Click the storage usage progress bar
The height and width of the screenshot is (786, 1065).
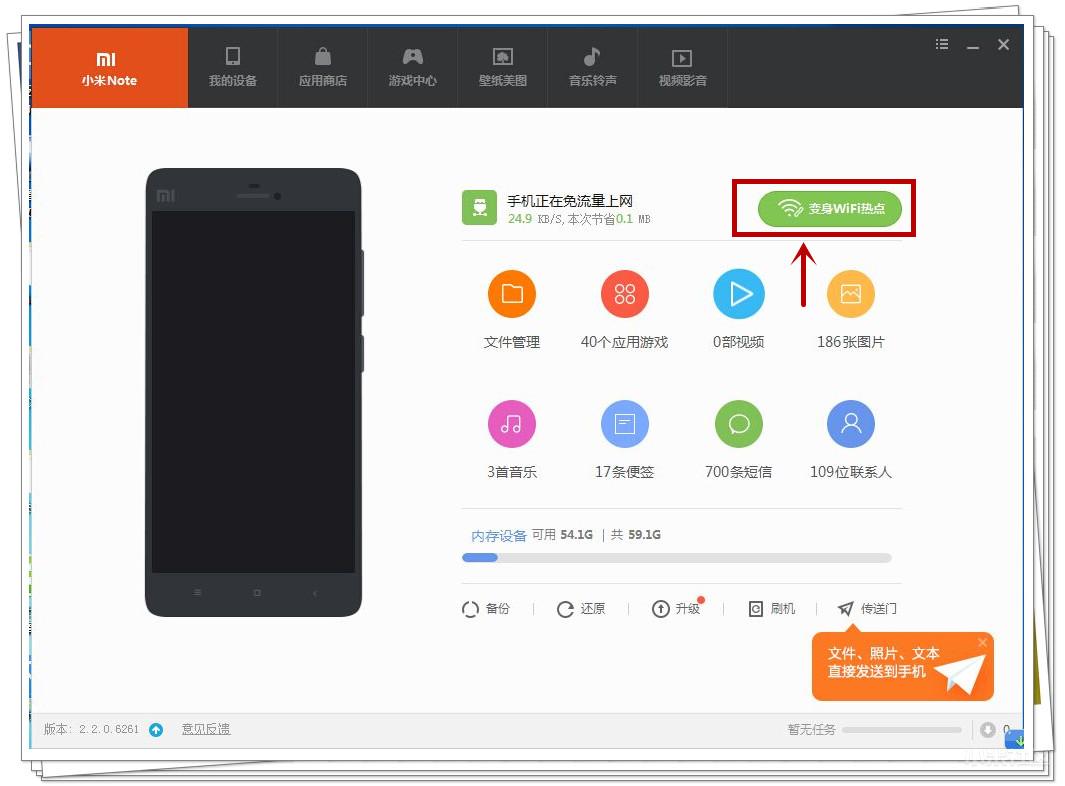coord(676,558)
